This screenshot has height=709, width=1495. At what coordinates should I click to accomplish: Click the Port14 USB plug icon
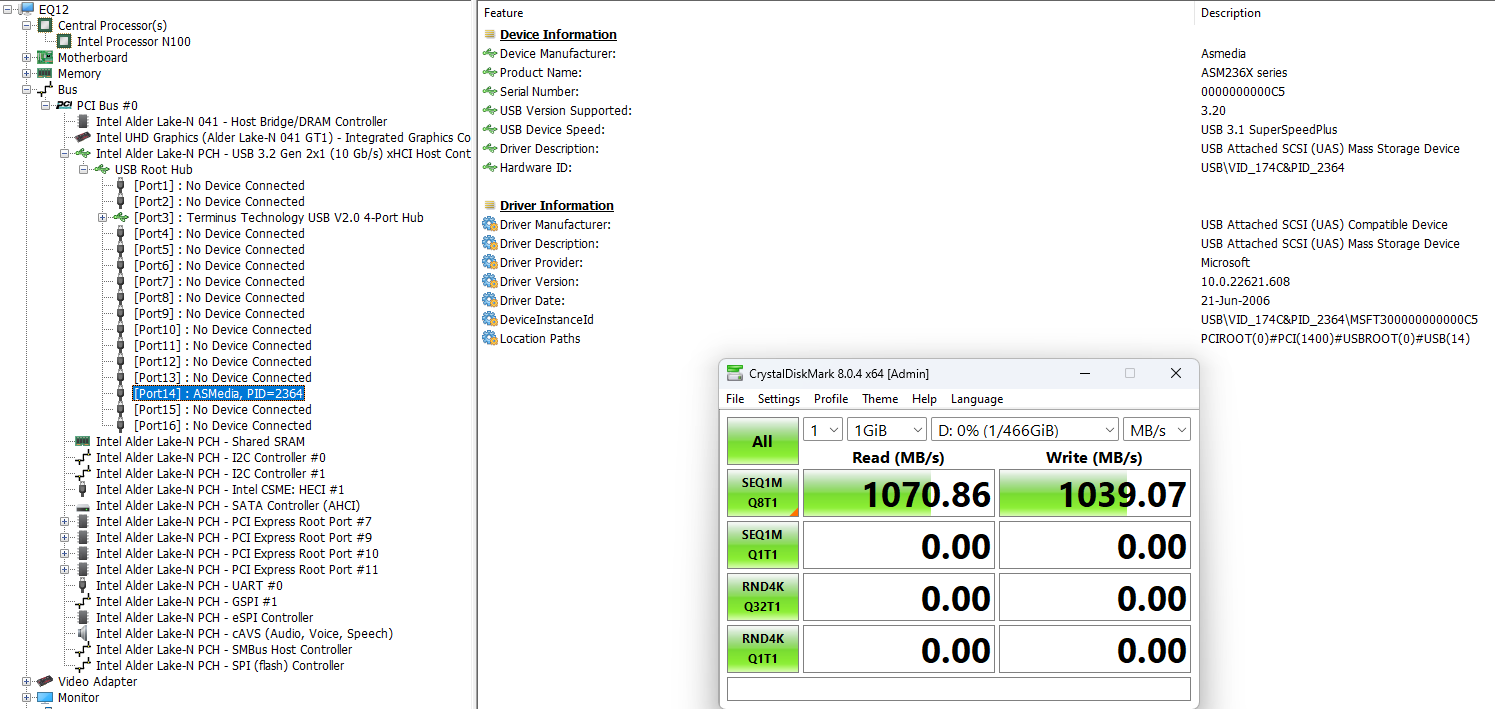[121, 393]
